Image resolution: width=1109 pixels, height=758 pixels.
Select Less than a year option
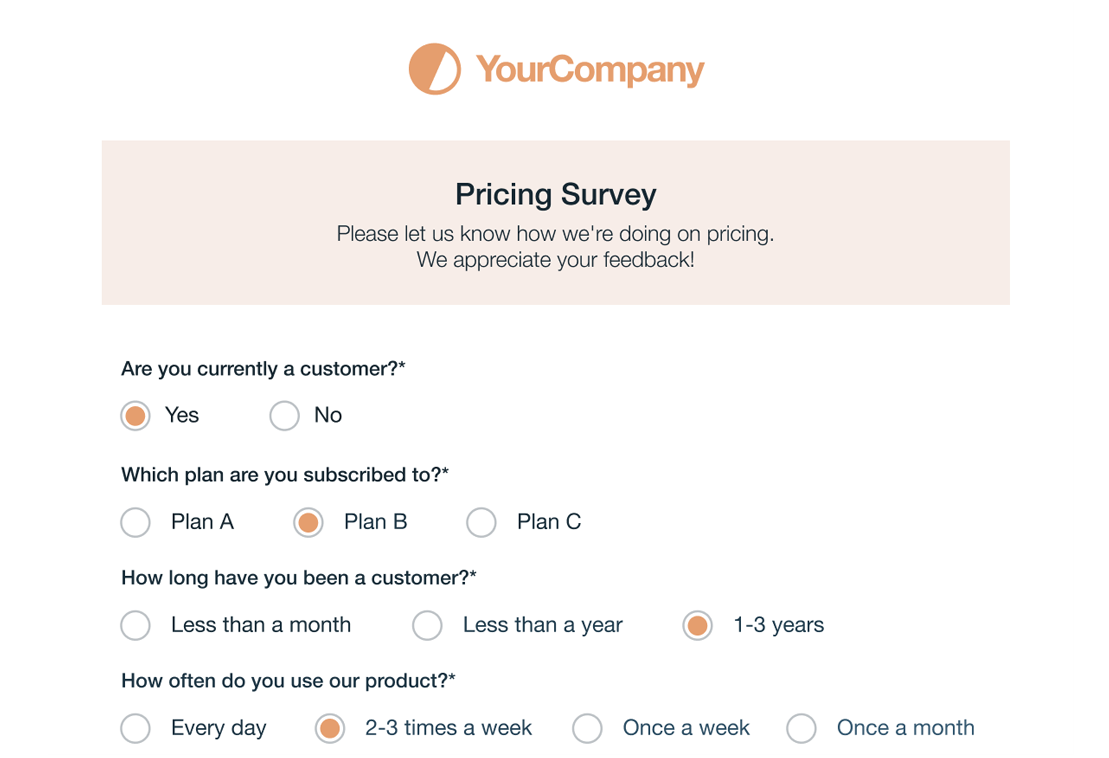(x=427, y=625)
